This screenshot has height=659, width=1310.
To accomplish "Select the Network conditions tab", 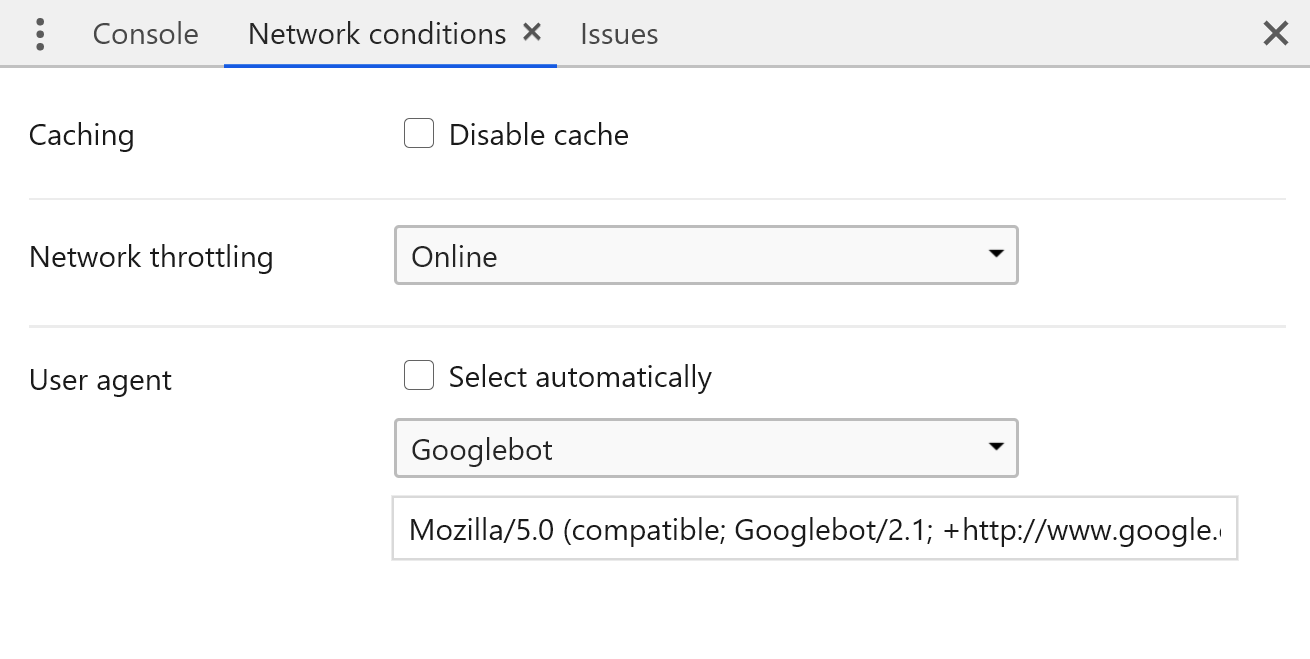I will pyautogui.click(x=377, y=34).
